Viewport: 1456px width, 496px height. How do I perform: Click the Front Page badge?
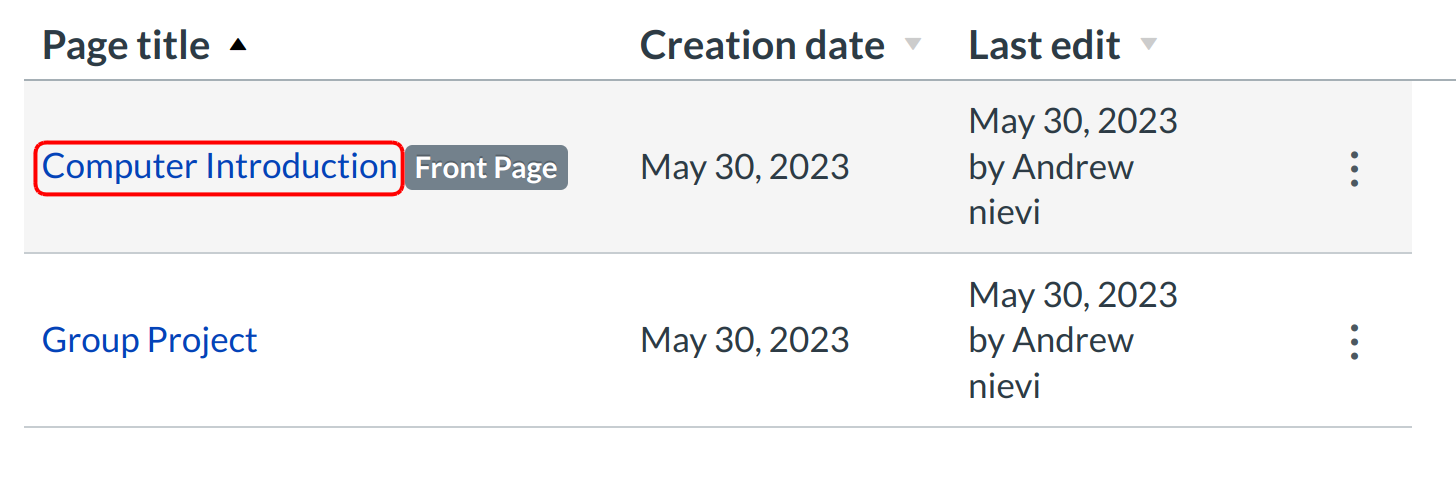[486, 168]
